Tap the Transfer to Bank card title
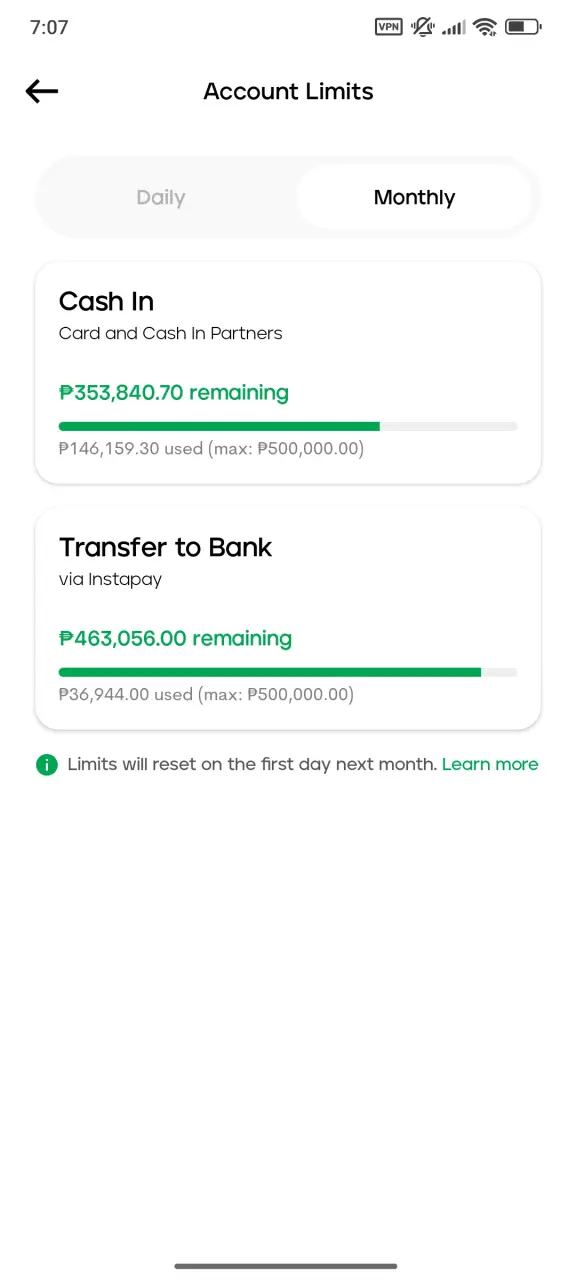Viewport: 576px width, 1280px height. pos(165,547)
